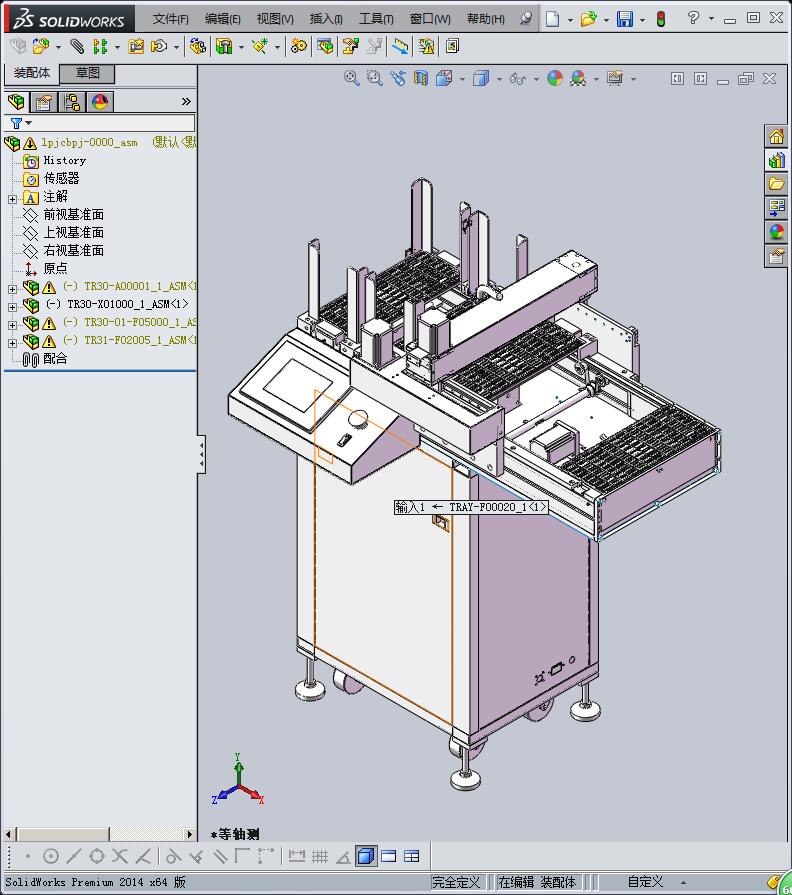The height and width of the screenshot is (895, 792).
Task: Select the 前视基准面 plane in the tree
Action: 74,215
